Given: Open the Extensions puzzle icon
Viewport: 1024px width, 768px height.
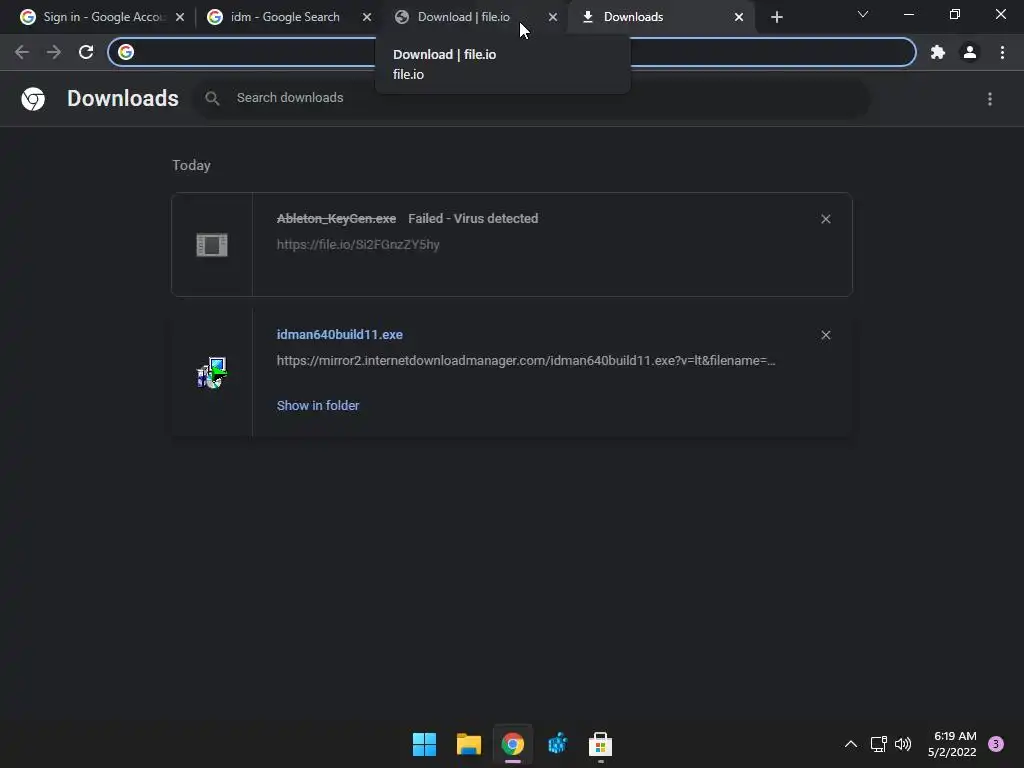Looking at the screenshot, I should click(x=938, y=52).
